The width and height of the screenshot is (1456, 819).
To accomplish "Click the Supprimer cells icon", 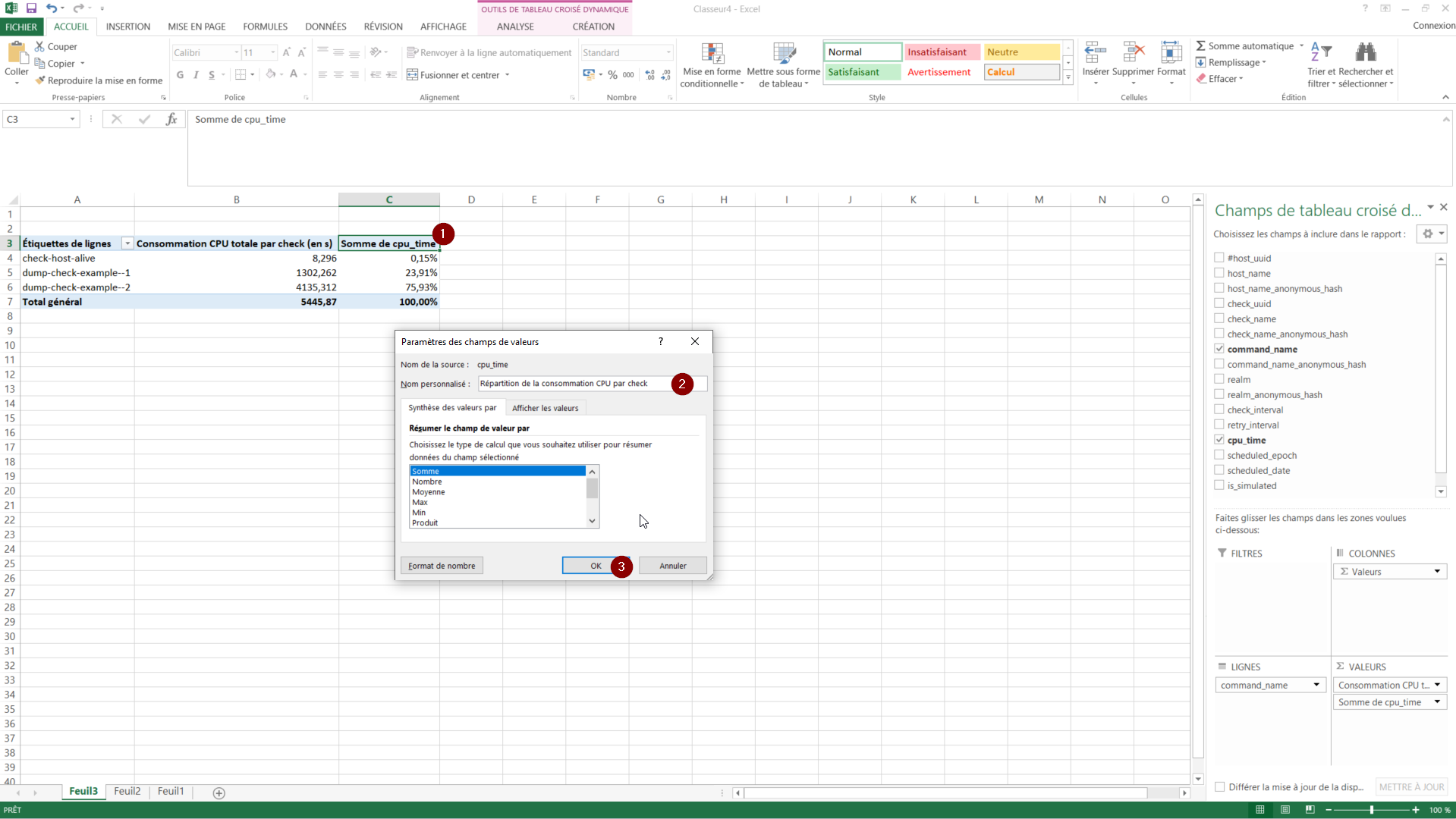I will point(1133,53).
